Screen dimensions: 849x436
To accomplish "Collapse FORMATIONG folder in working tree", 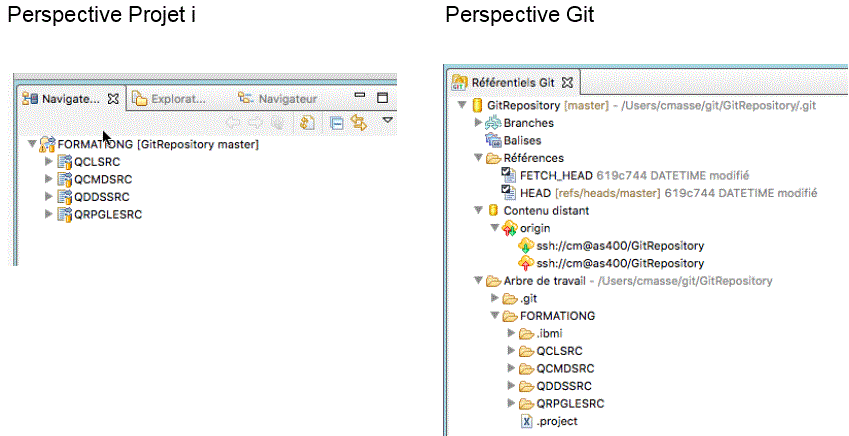I will point(494,315).
